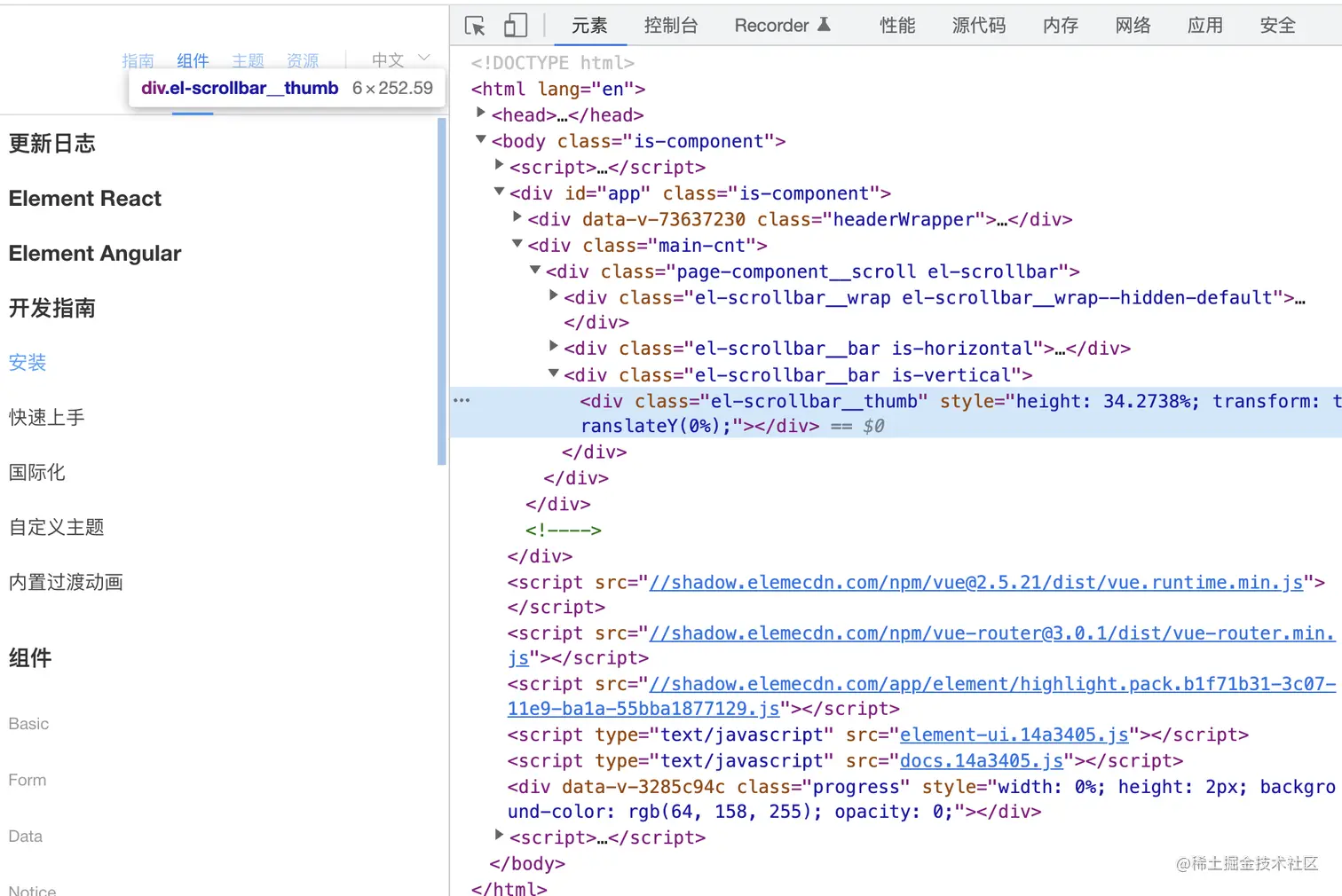Expand the last script node before body end
This screenshot has height=896, width=1342.
pyautogui.click(x=499, y=836)
